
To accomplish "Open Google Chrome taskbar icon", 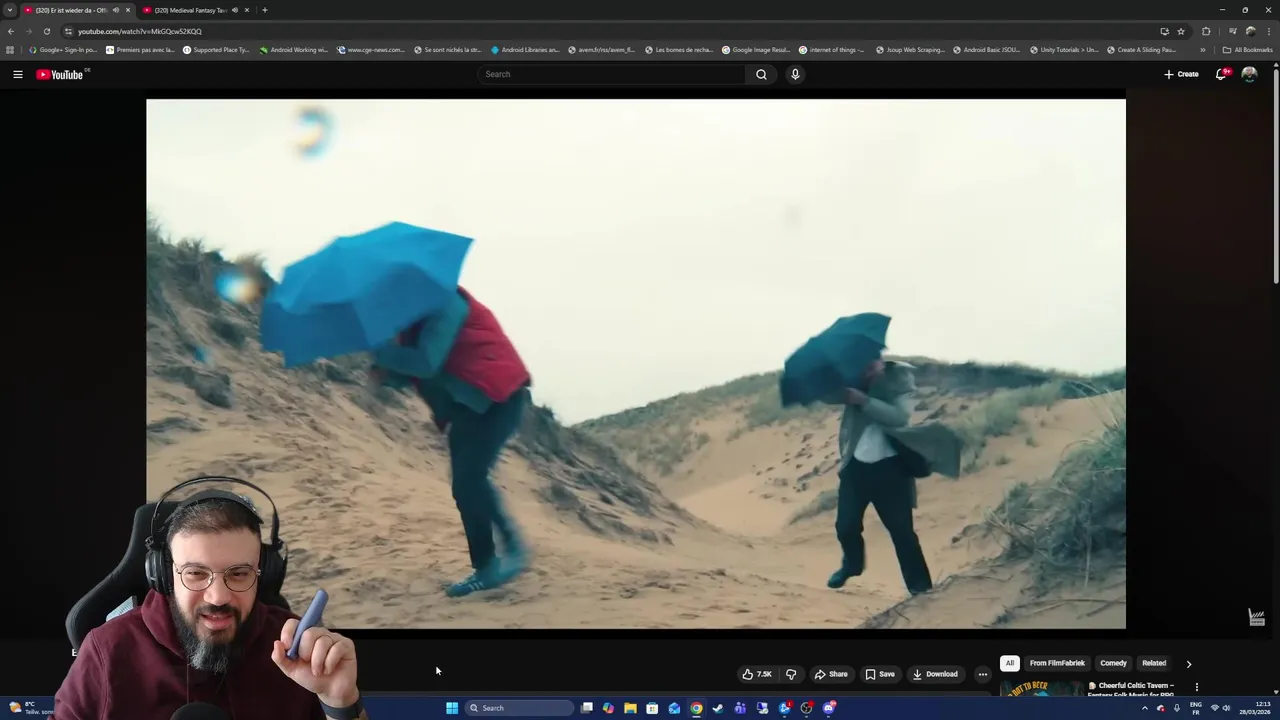I will point(696,708).
